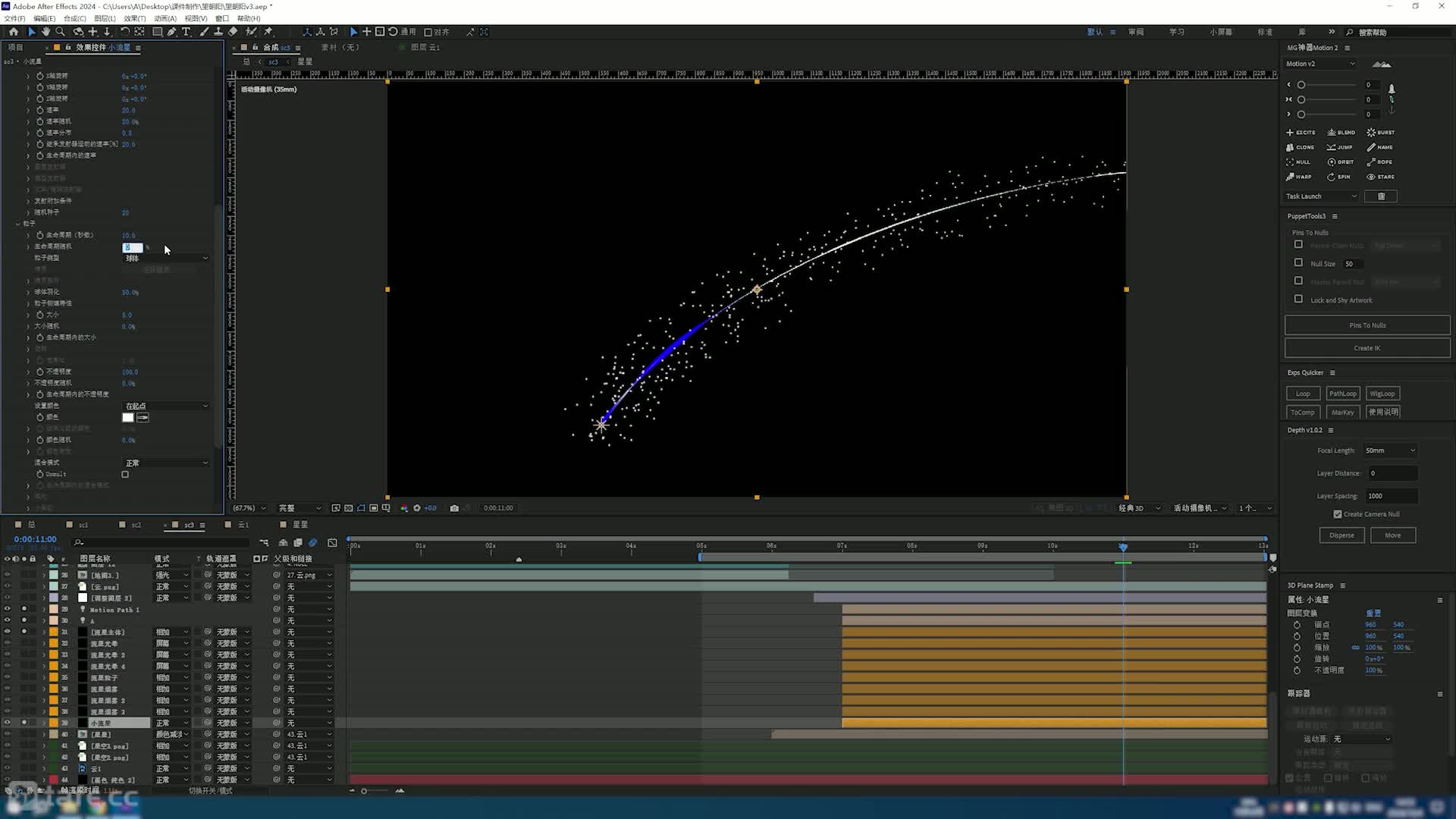Open the 设置颜色 在起点 dropdown
1456x819 pixels.
(166, 406)
